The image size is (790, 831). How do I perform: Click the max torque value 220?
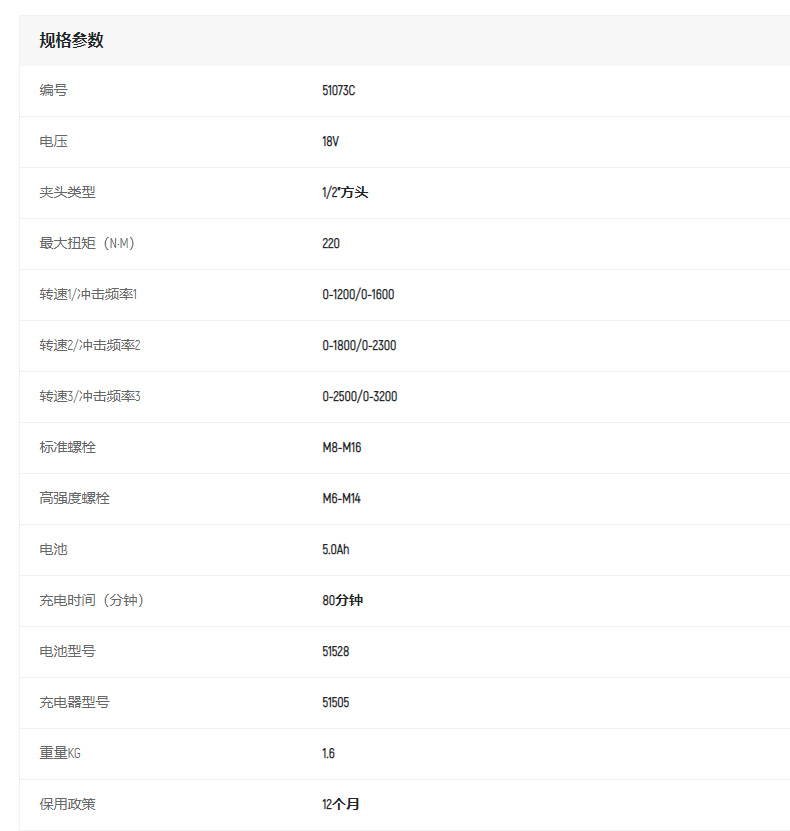click(331, 244)
